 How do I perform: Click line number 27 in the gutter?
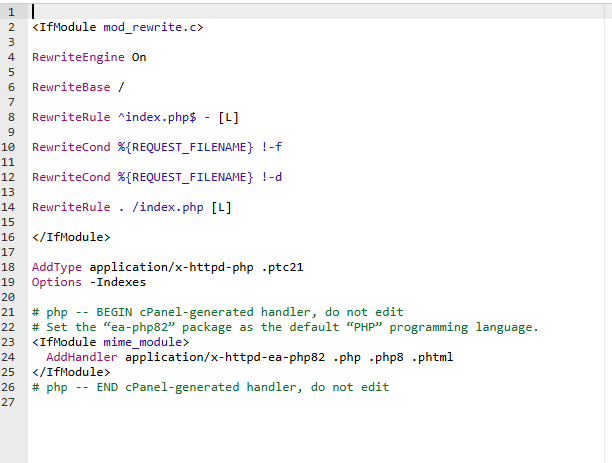[11, 401]
